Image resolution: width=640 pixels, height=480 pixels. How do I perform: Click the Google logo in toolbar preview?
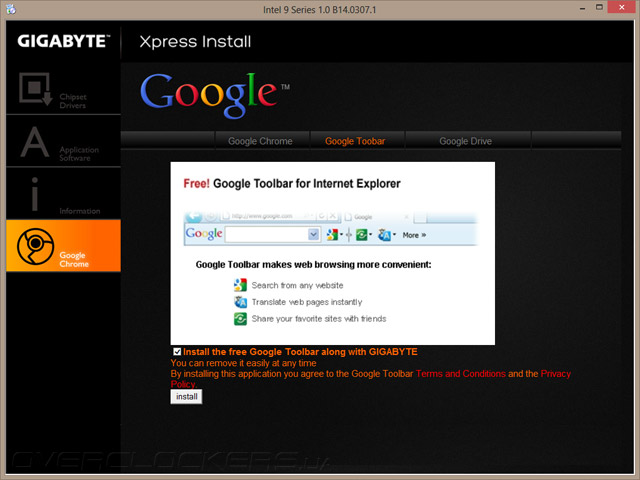click(204, 233)
